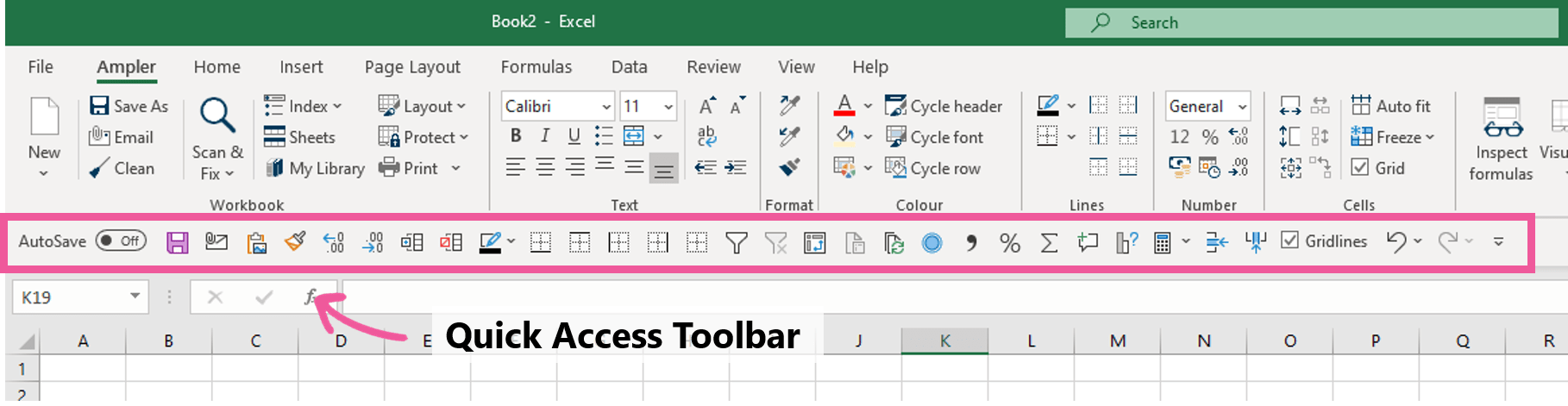The image size is (1568, 406).
Task: Click the Underline button in the Text group
Action: (574, 136)
